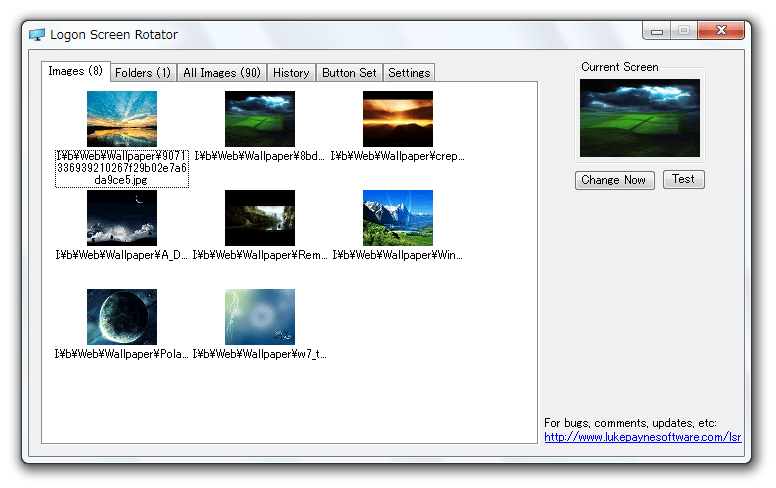The image size is (776, 488).
Task: Click the filename ending da9ce5.jpg
Action: [x=122, y=168]
